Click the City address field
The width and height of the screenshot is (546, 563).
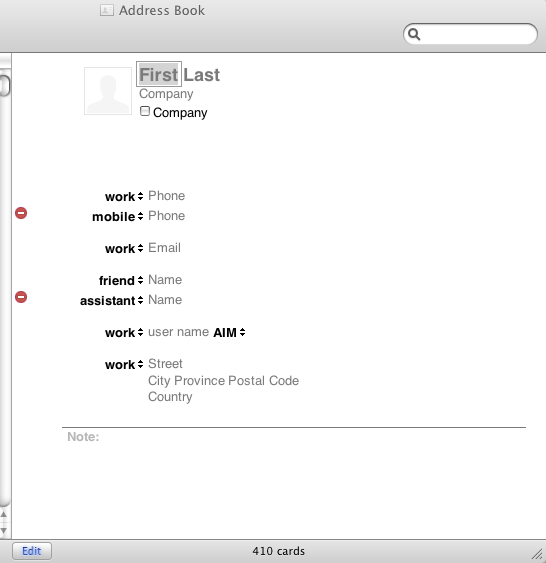(159, 381)
